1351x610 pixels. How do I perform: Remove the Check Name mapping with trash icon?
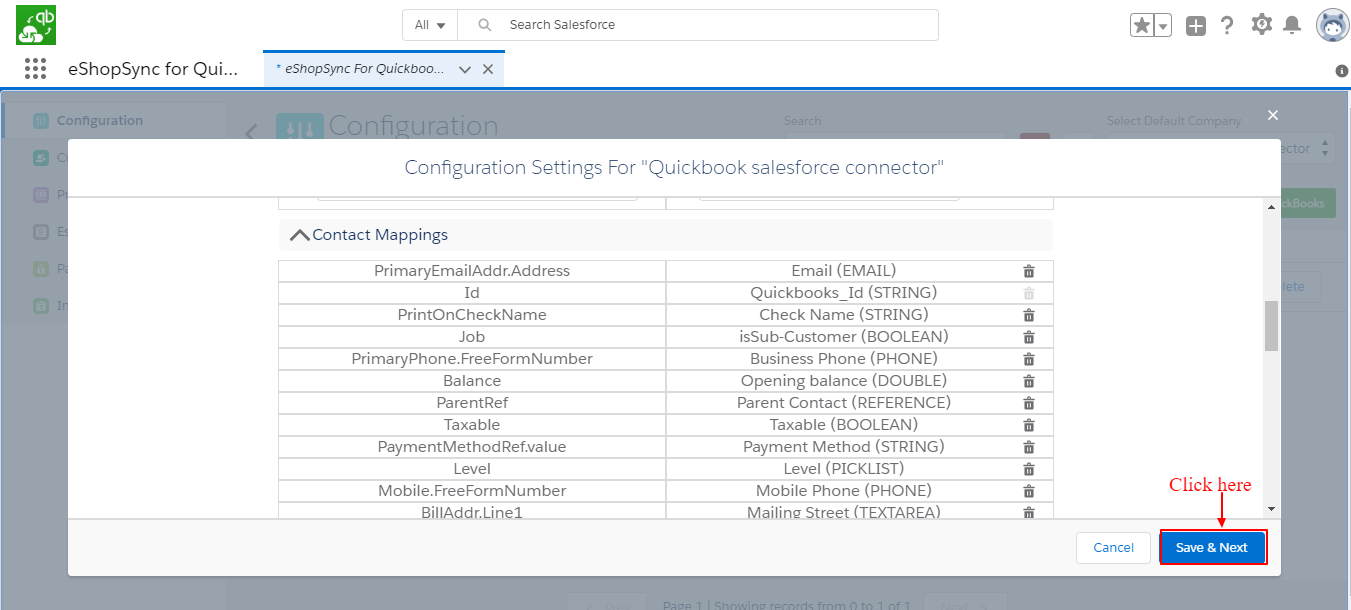click(x=1028, y=315)
